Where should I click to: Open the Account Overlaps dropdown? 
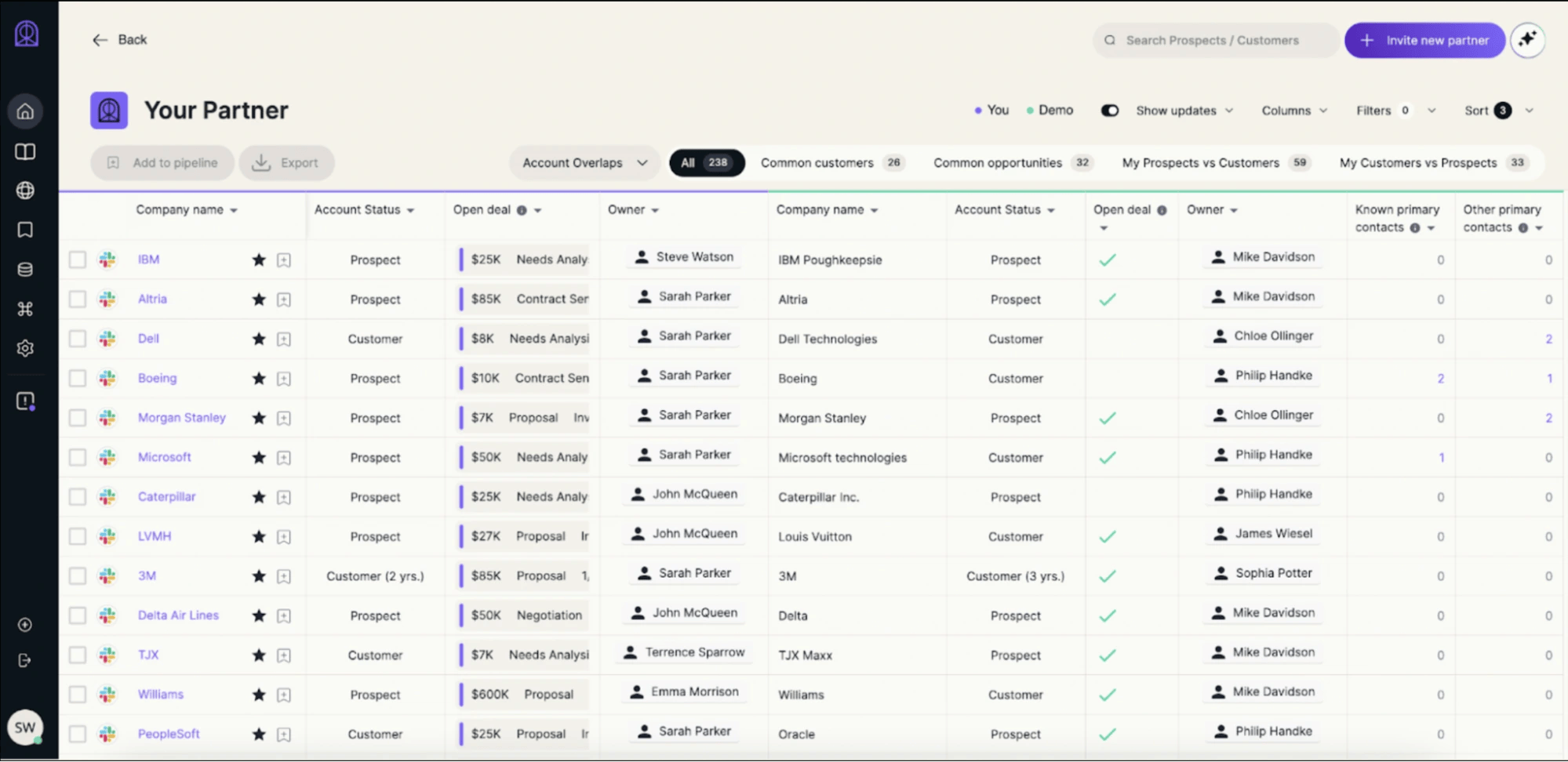tap(584, 163)
